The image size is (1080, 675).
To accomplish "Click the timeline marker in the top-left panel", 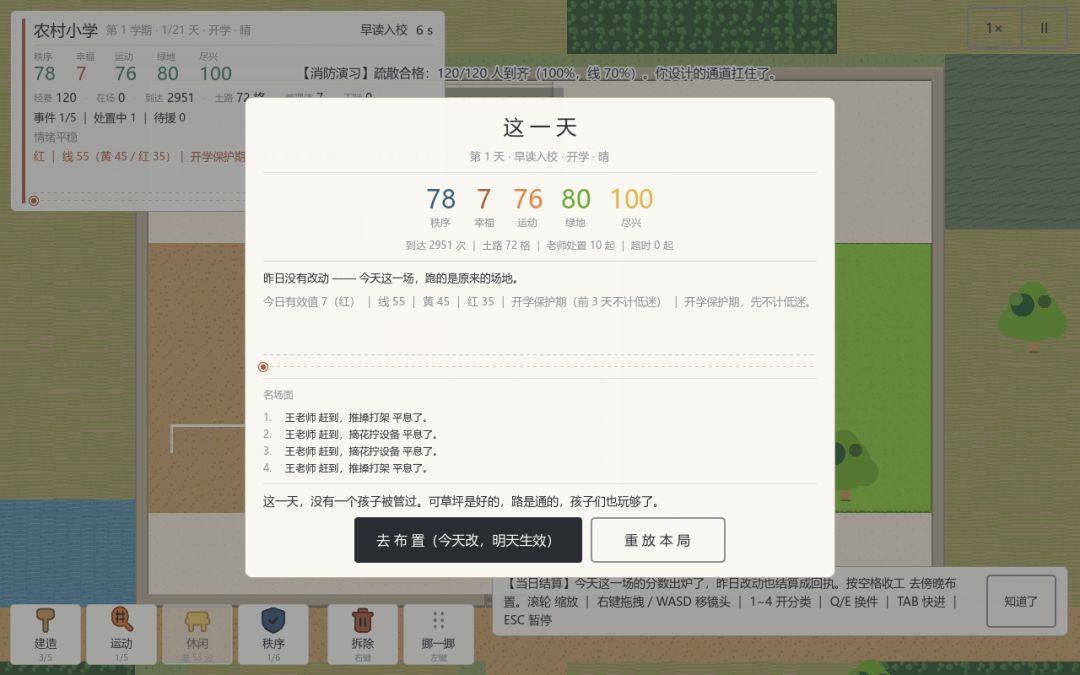I will click(x=34, y=200).
